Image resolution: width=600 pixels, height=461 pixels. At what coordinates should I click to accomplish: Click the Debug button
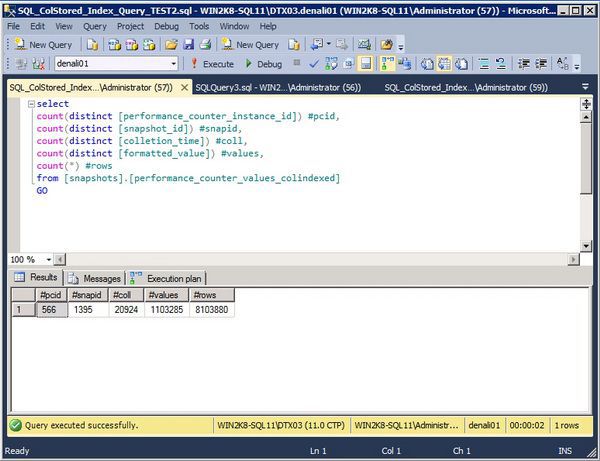[263, 64]
